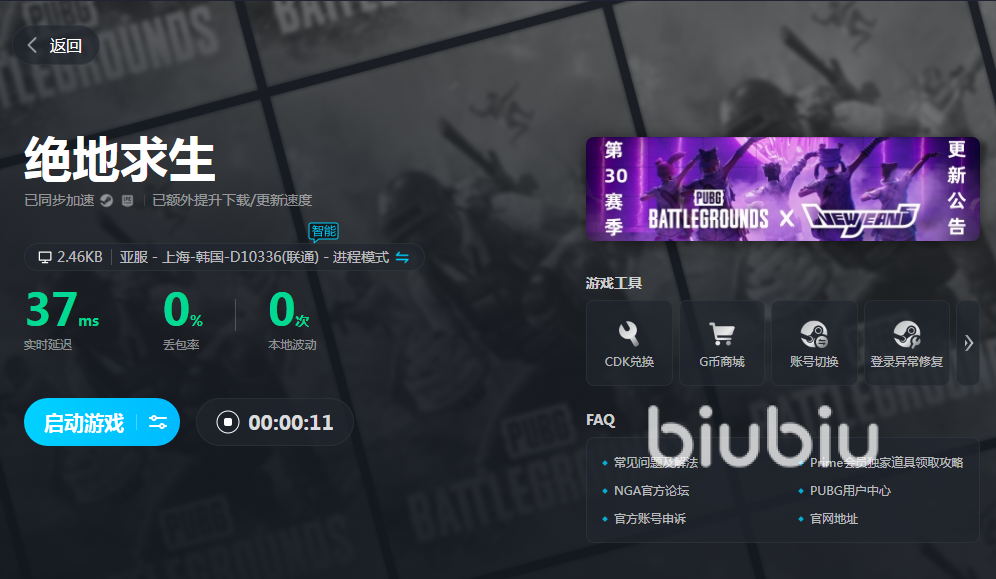Click the Steam platform icon beside 已同步加速
The image size is (996, 579).
point(105,200)
